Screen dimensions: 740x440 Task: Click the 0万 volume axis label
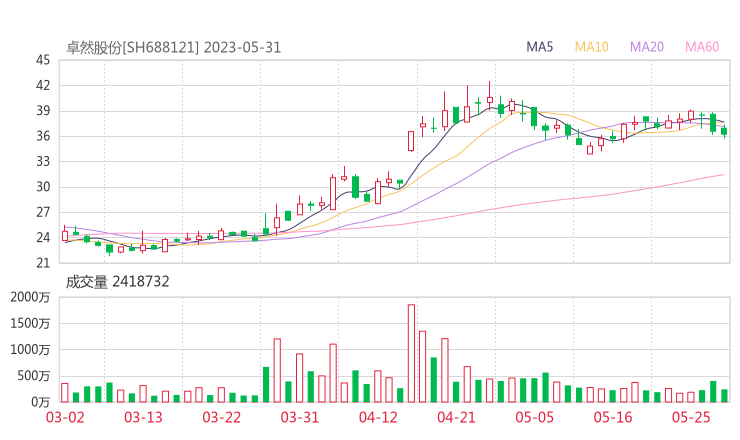(x=41, y=402)
